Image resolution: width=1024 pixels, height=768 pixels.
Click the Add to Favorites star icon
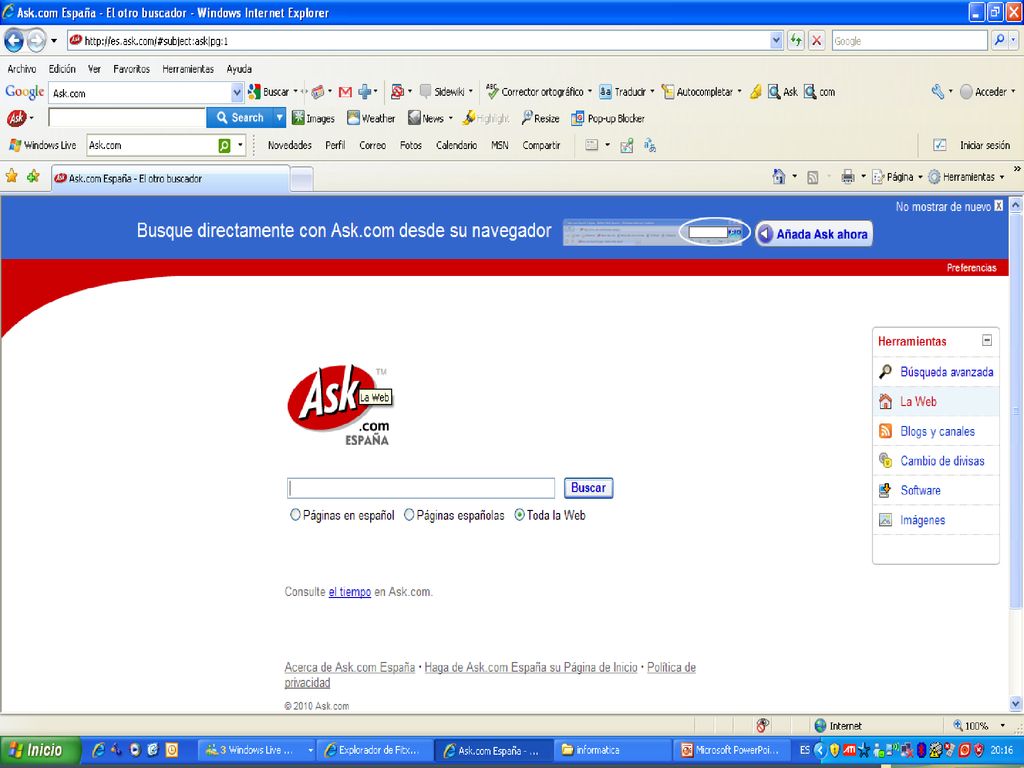coord(33,176)
